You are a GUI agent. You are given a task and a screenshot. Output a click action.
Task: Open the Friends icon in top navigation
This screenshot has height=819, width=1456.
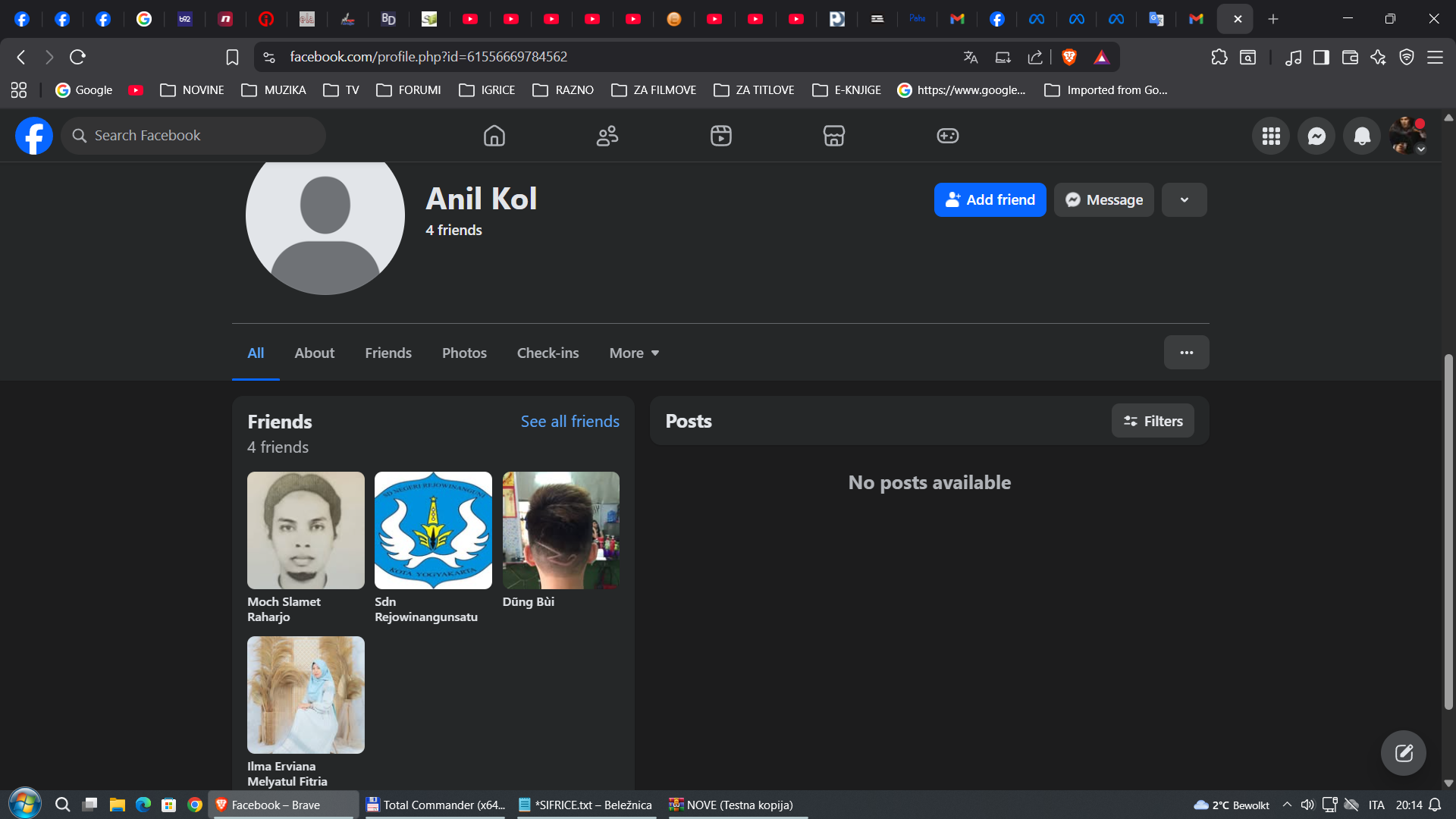[607, 136]
